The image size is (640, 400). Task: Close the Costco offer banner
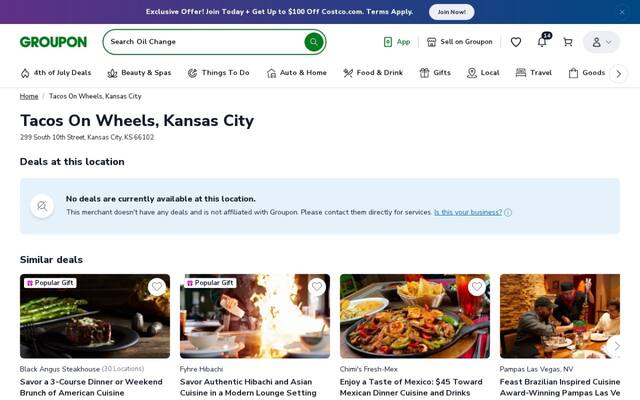click(x=622, y=12)
